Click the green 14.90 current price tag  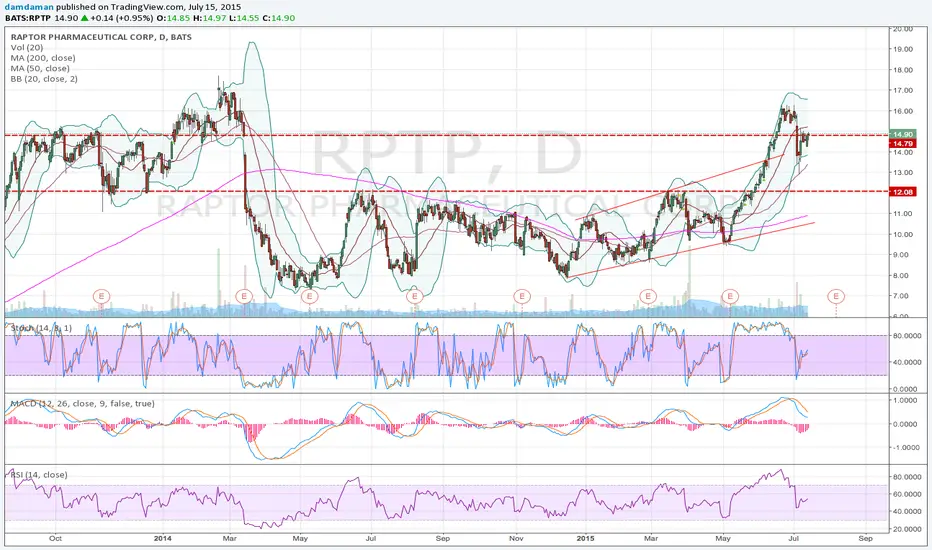[x=902, y=134]
